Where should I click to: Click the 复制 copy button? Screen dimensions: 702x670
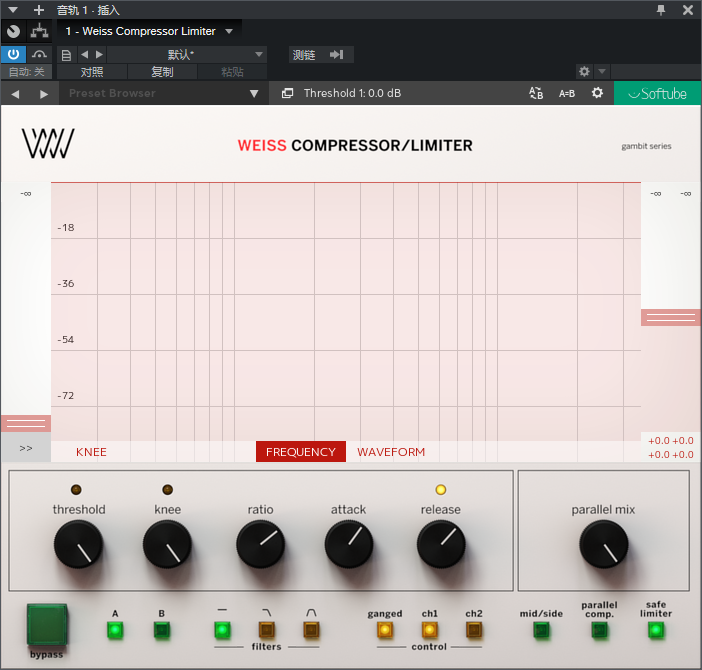(x=162, y=72)
